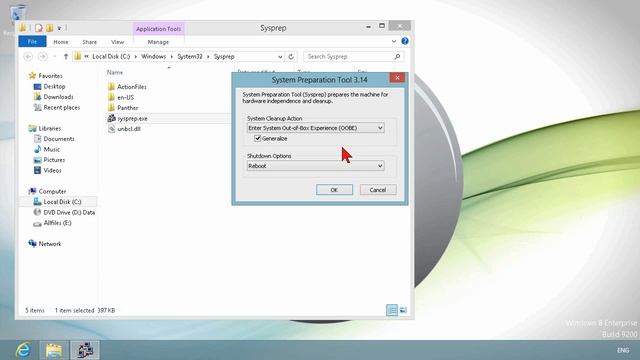The width and height of the screenshot is (640, 360).
Task: Open the File menu in Explorer
Action: (32, 42)
